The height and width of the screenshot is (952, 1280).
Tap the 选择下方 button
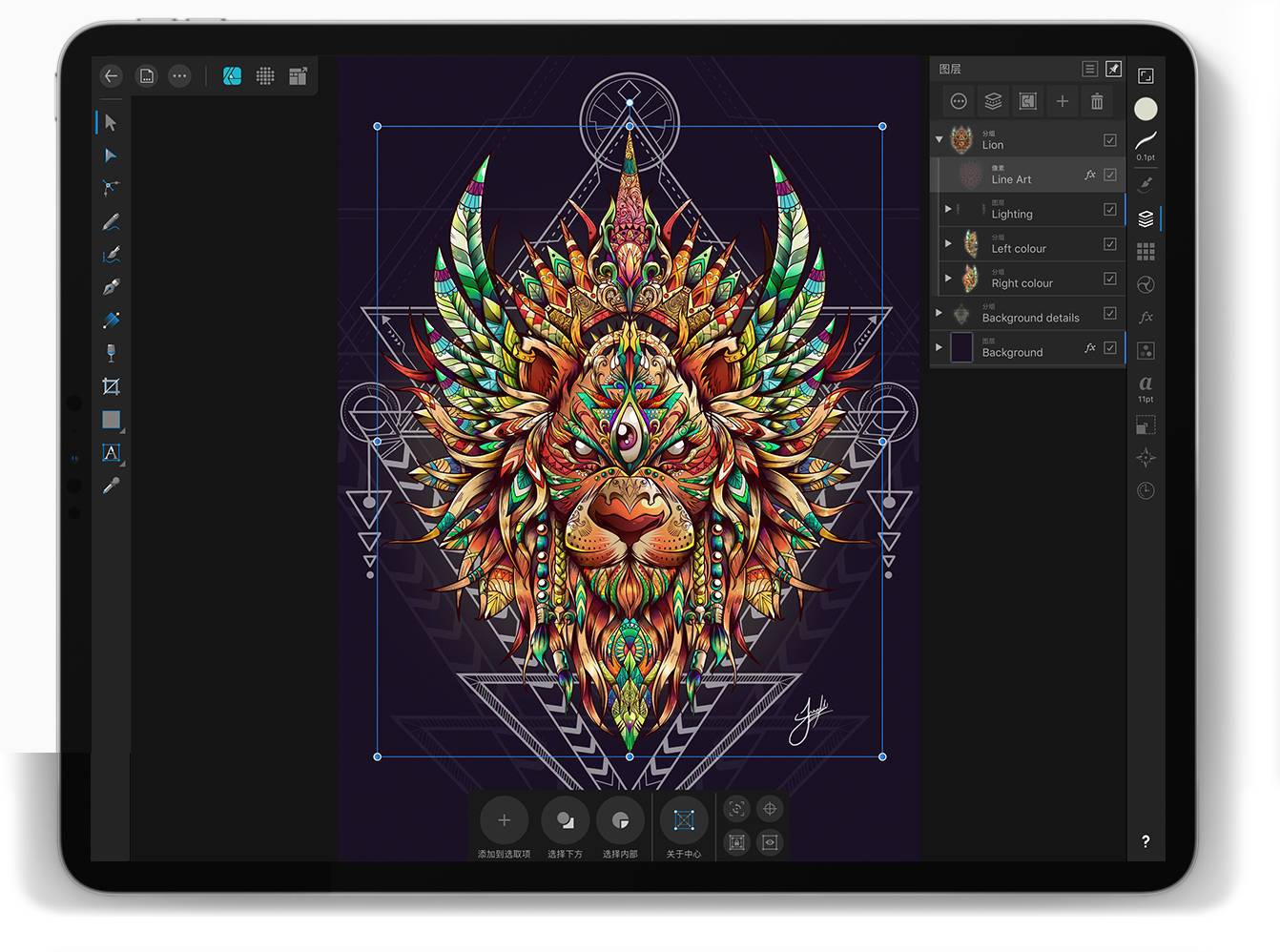coord(565,820)
